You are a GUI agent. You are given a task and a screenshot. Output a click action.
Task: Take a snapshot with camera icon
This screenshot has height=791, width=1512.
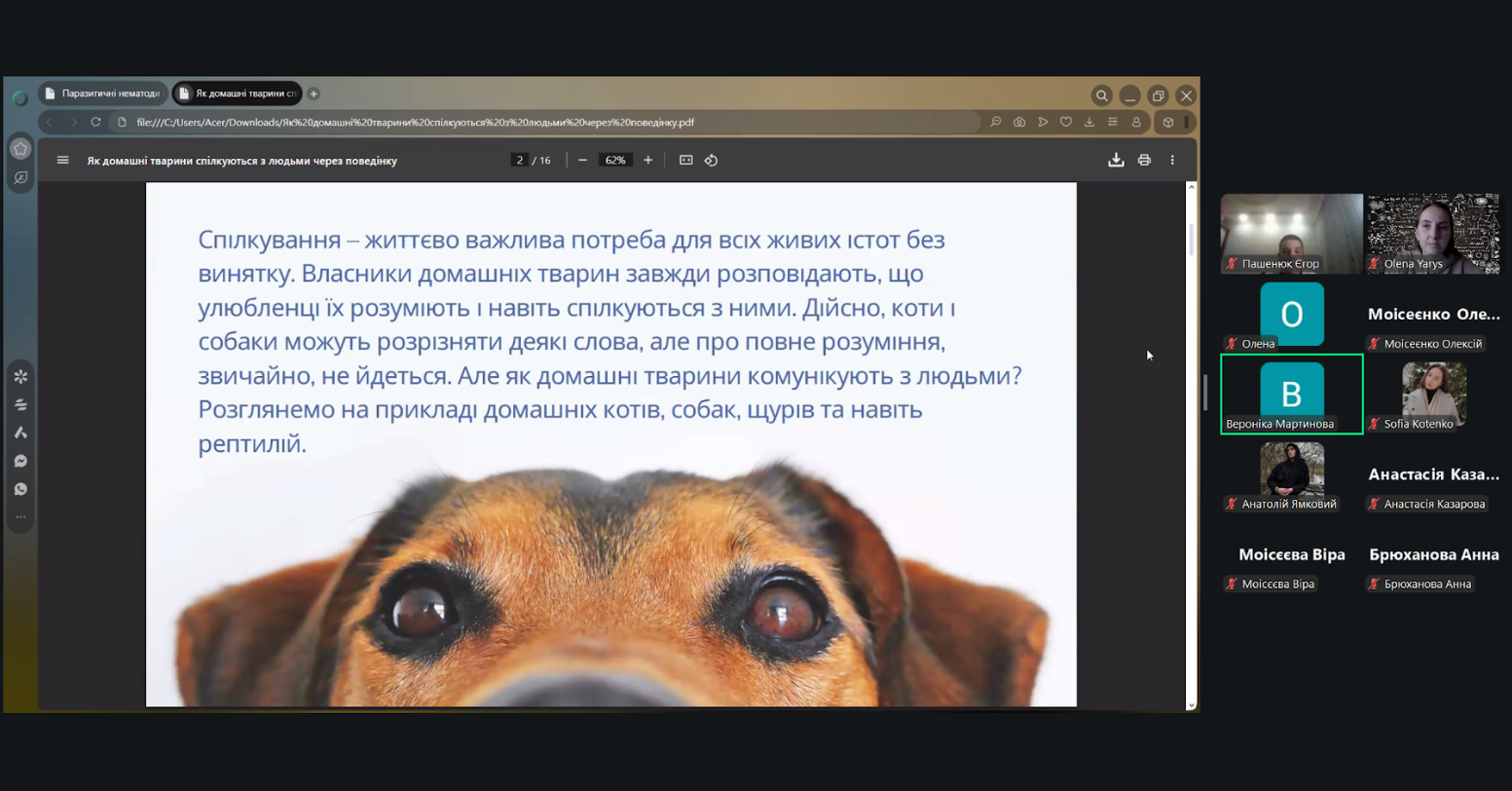pos(1019,122)
